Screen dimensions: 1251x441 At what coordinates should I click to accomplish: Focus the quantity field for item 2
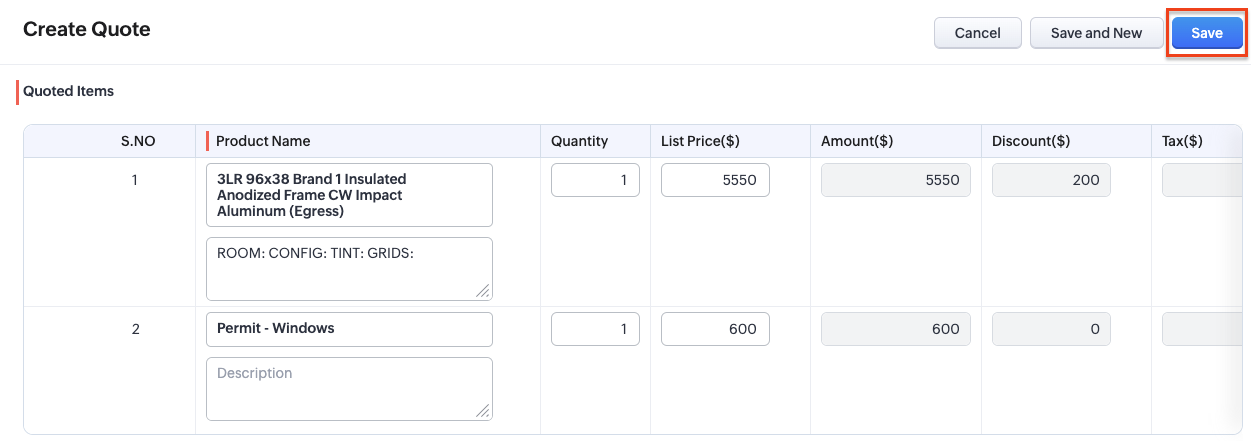[x=595, y=329]
